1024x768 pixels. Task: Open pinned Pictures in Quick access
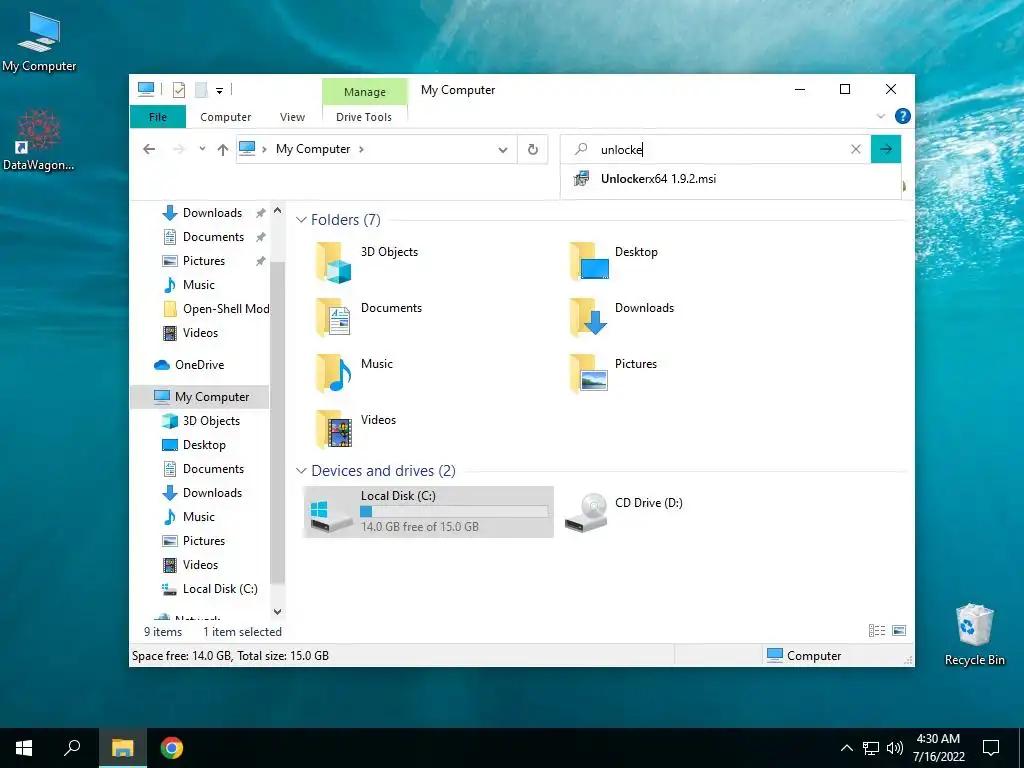point(204,261)
